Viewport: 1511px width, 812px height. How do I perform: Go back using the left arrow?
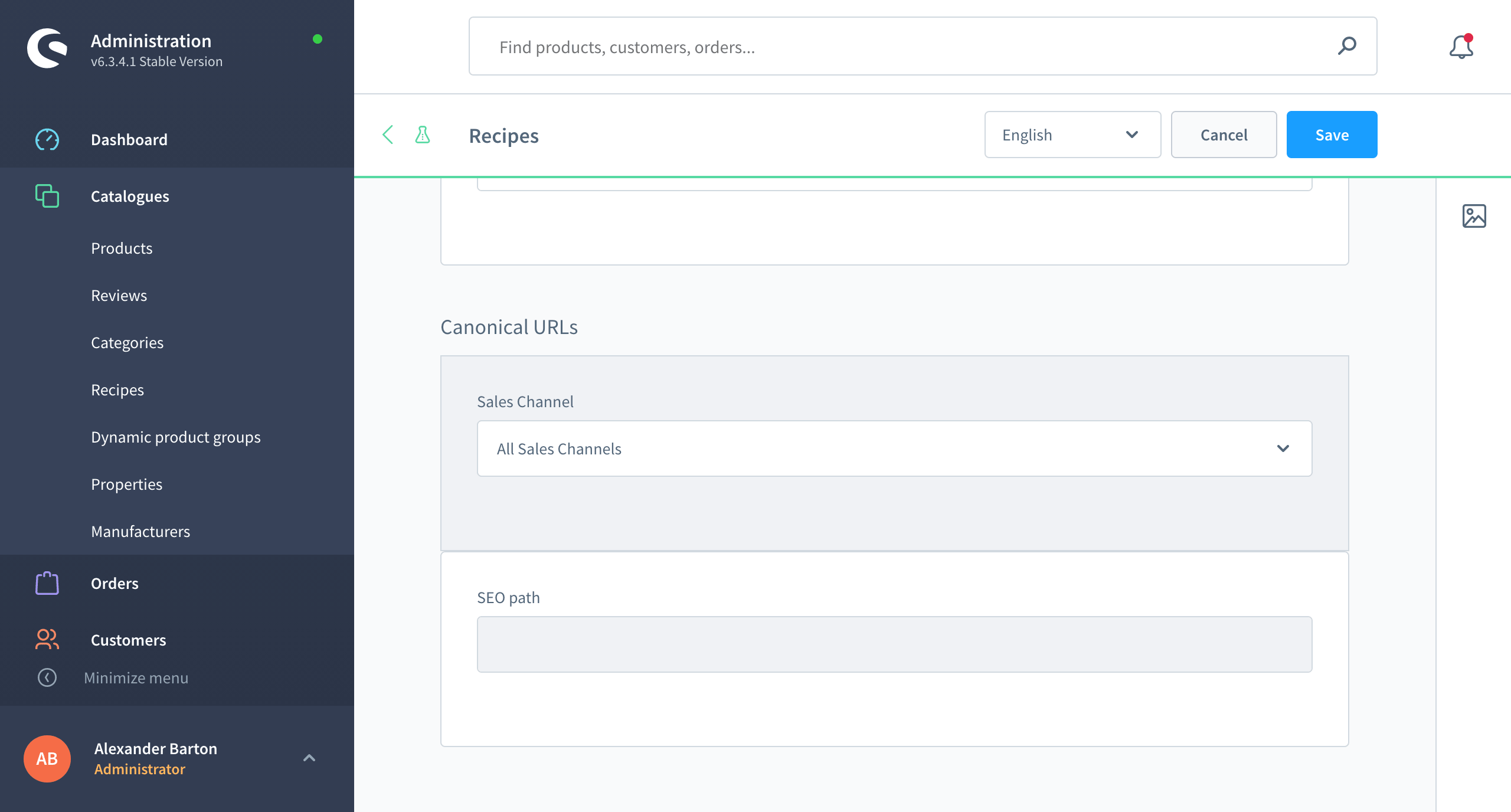(x=388, y=135)
